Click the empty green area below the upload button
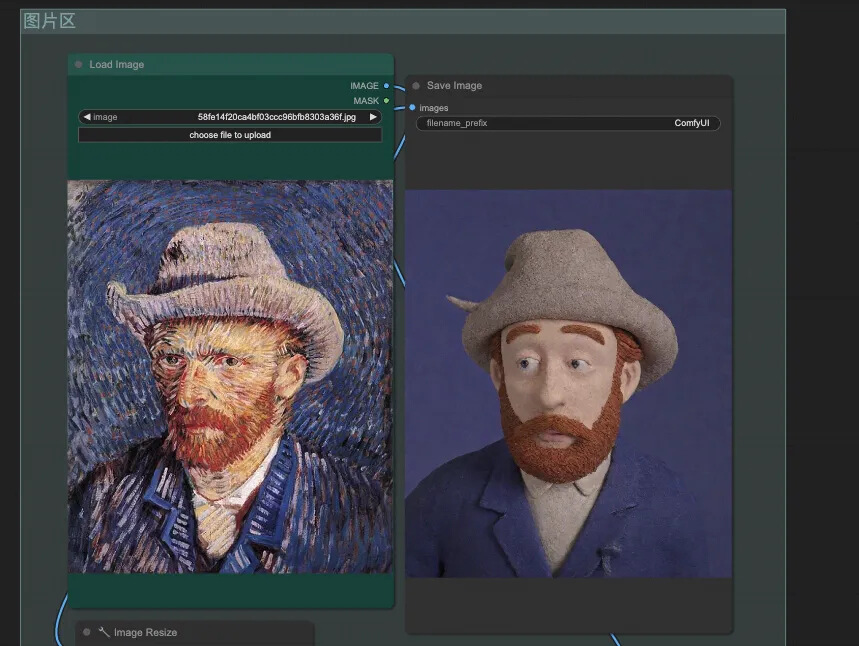The image size is (859, 646). tap(230, 160)
